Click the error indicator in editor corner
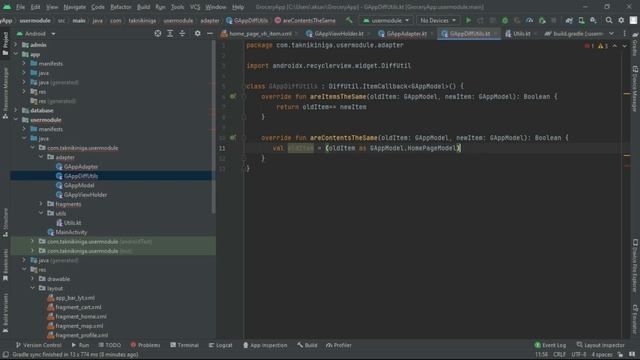 coord(589,46)
